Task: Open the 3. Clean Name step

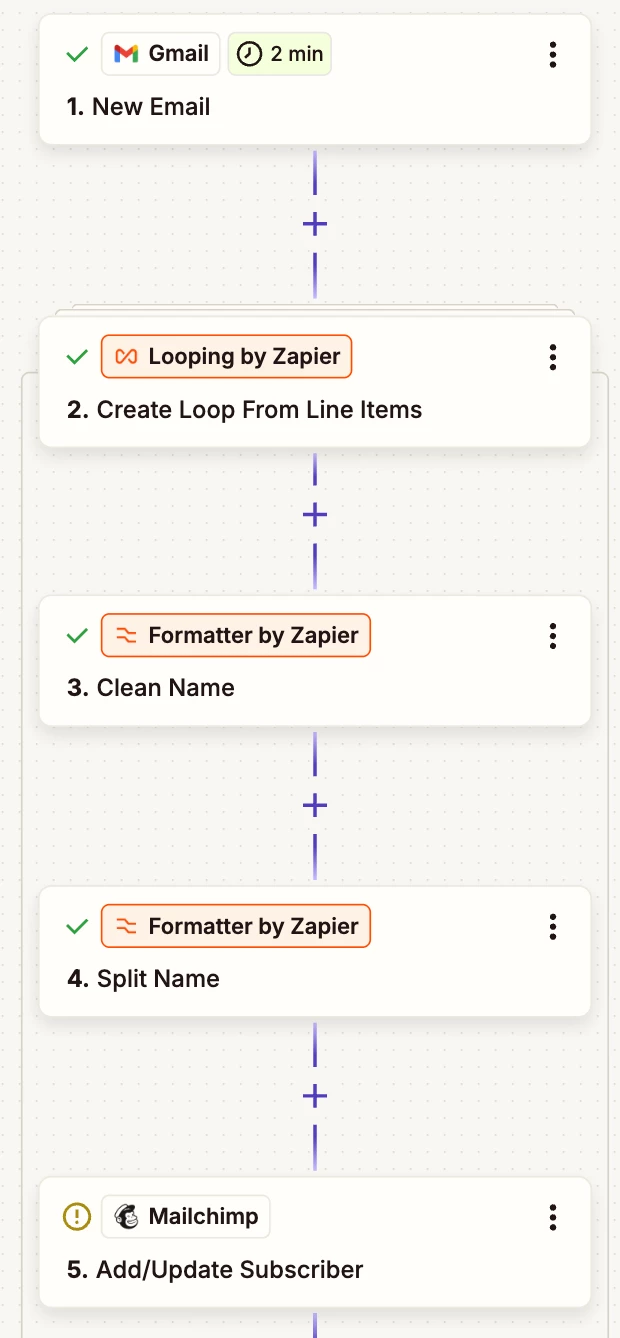Action: pyautogui.click(x=315, y=661)
